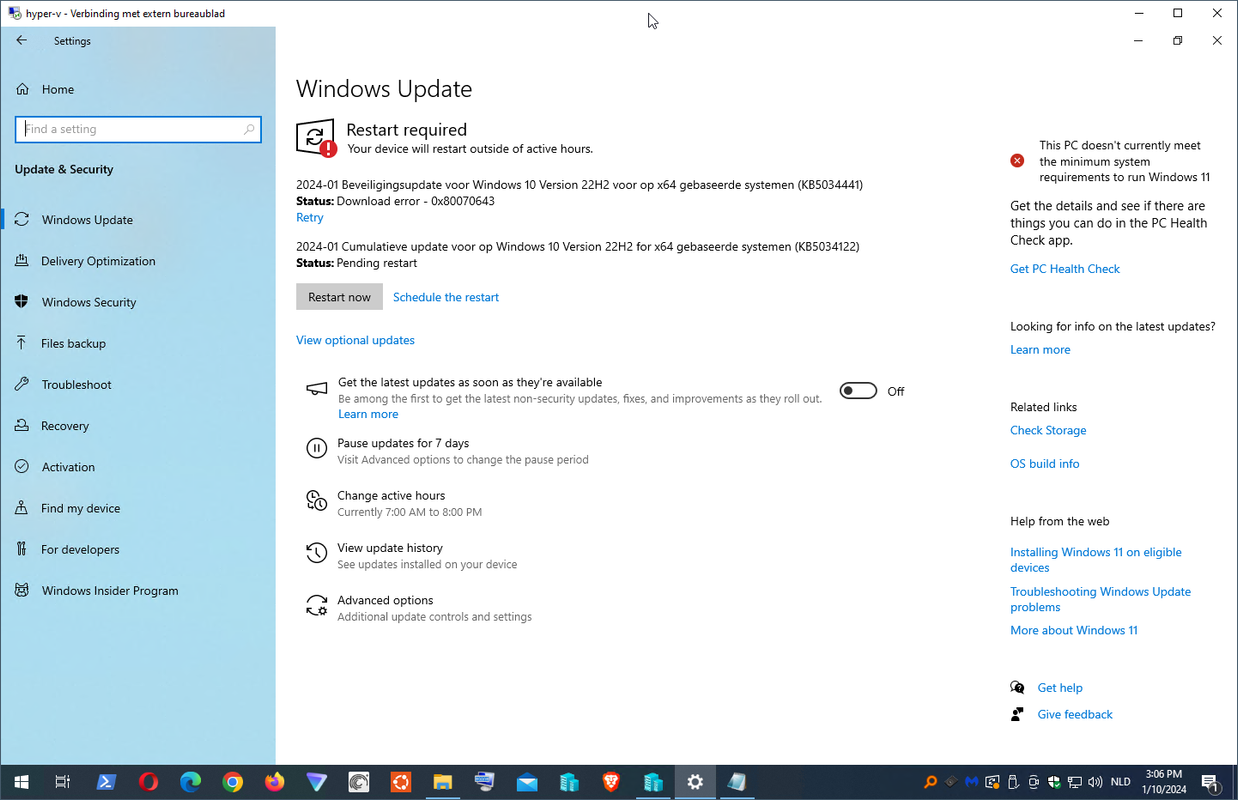Image resolution: width=1238 pixels, height=800 pixels.
Task: Click the Home house icon in sidebar
Action: coord(22,89)
